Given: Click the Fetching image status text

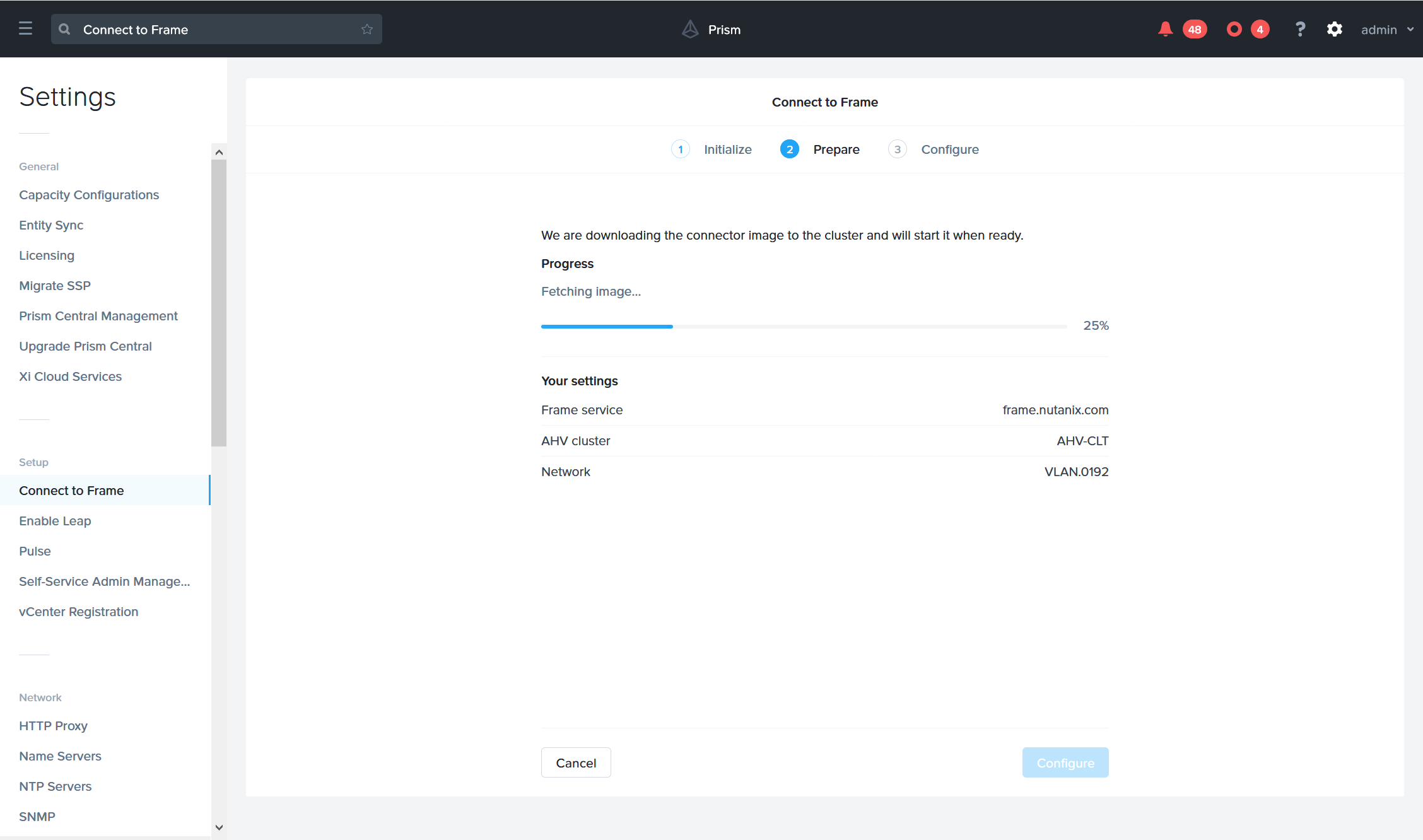Looking at the screenshot, I should point(590,291).
